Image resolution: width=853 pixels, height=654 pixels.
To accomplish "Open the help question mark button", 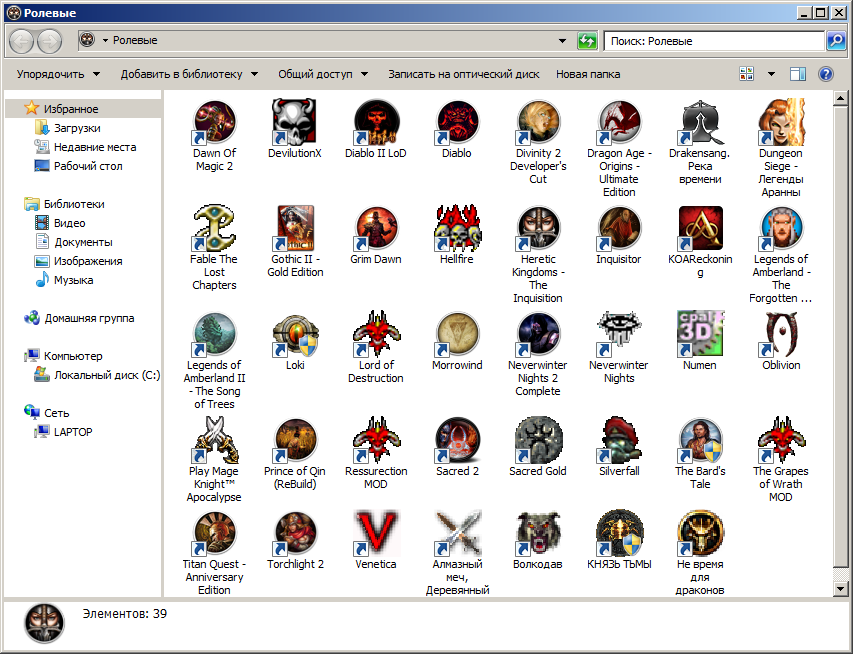I will point(825,74).
